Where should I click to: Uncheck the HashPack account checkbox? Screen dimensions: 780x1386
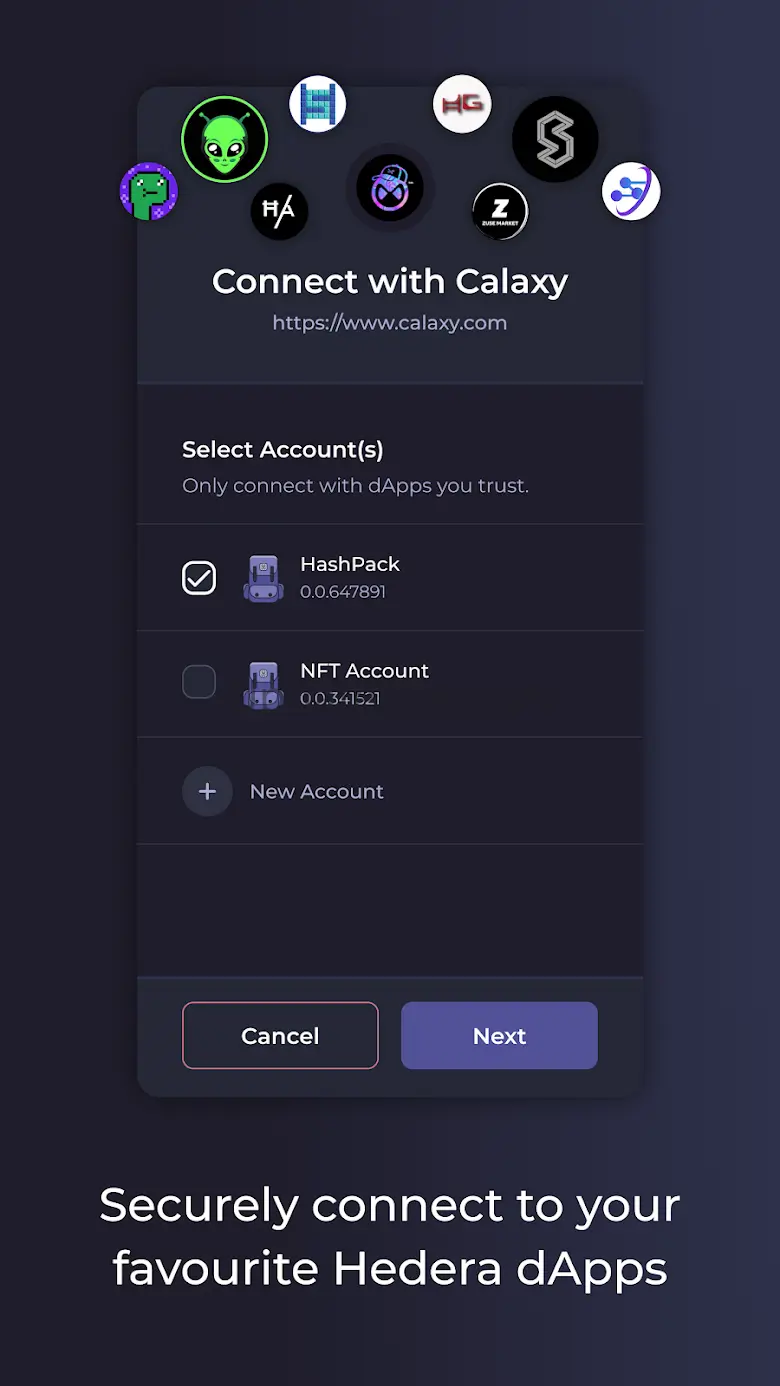[x=199, y=578]
